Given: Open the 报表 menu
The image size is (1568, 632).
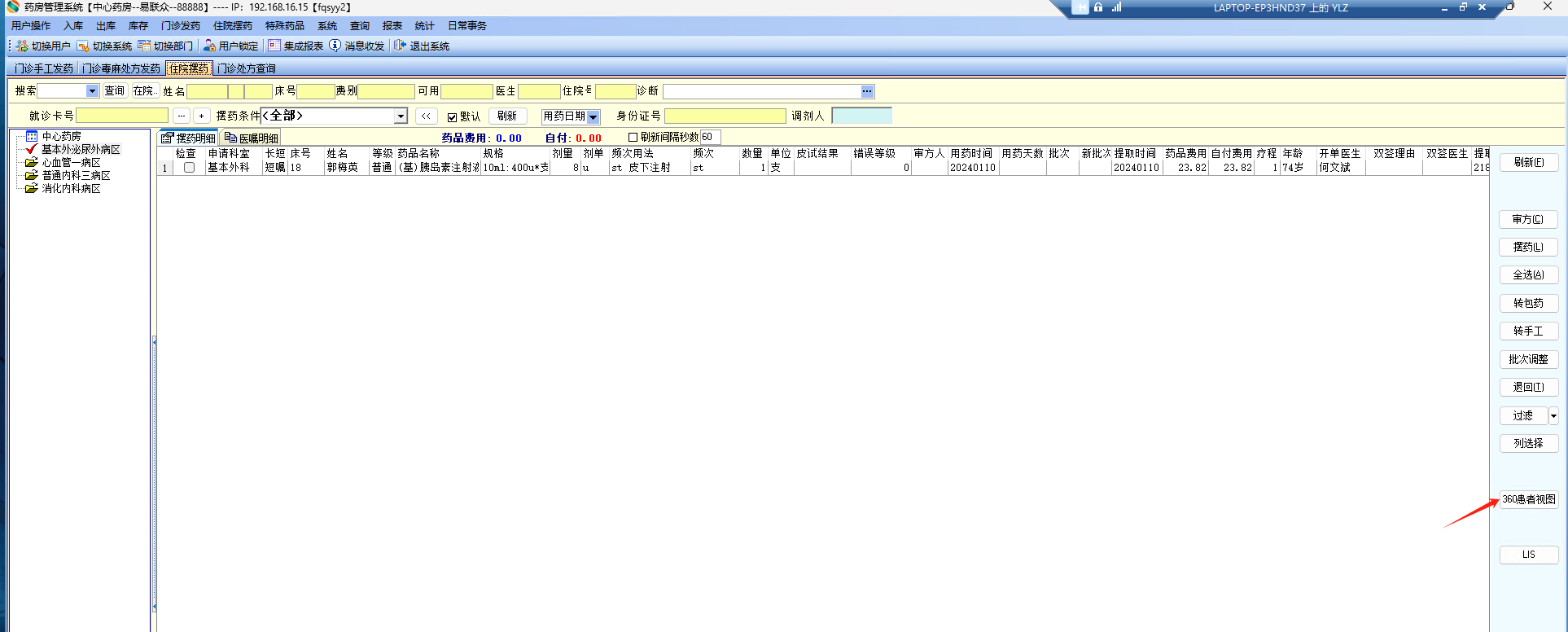Looking at the screenshot, I should (x=392, y=26).
